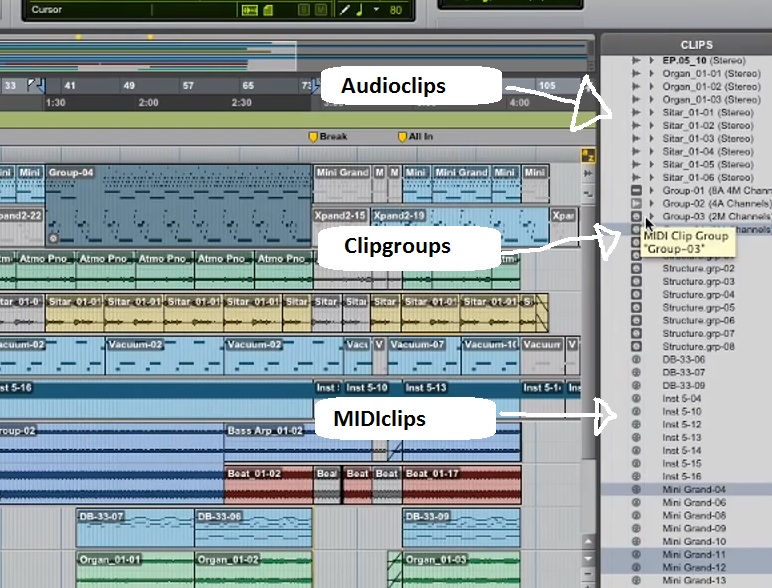Select DB-33-09 in clip list
The height and width of the screenshot is (588, 772).
683,386
